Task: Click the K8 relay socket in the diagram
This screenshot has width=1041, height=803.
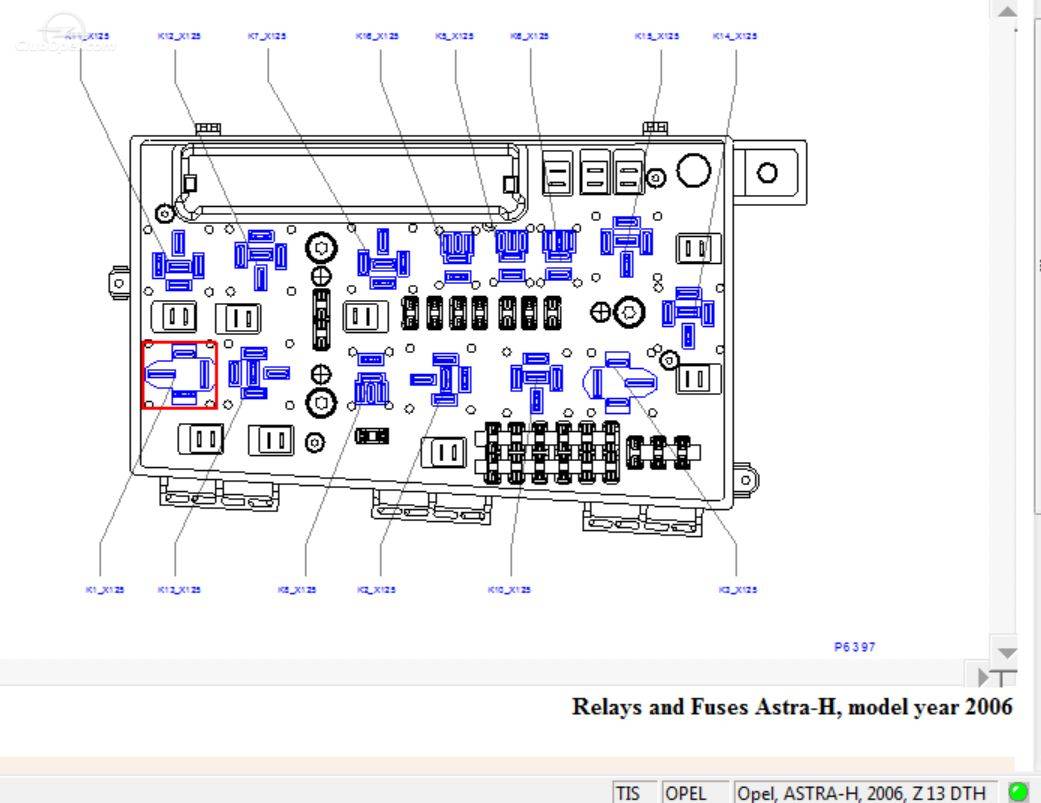Action: coord(371,380)
